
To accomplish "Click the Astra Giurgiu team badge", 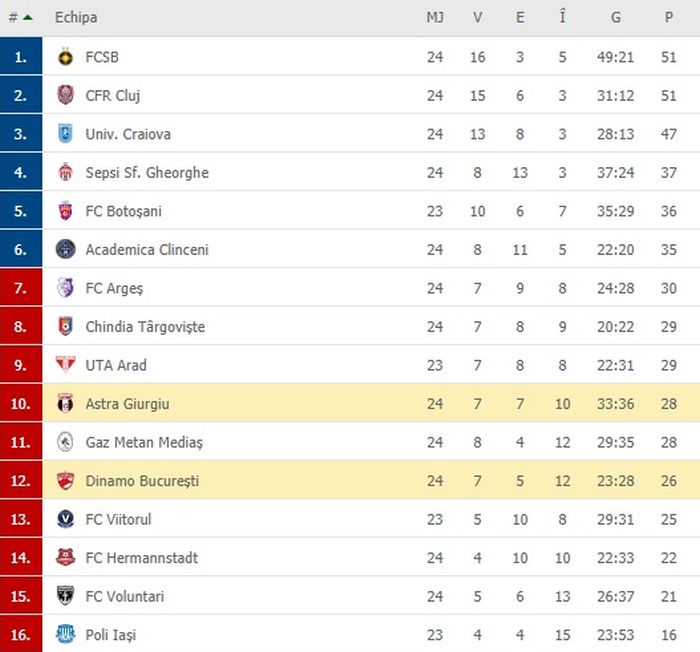I will (65, 404).
